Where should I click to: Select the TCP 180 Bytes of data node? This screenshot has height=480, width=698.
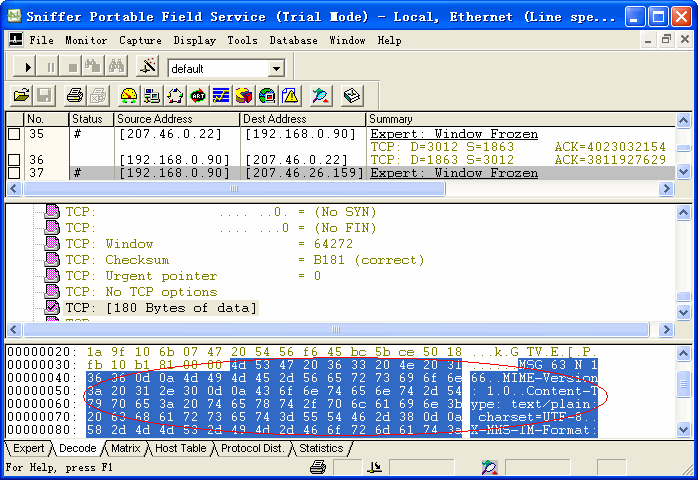160,307
